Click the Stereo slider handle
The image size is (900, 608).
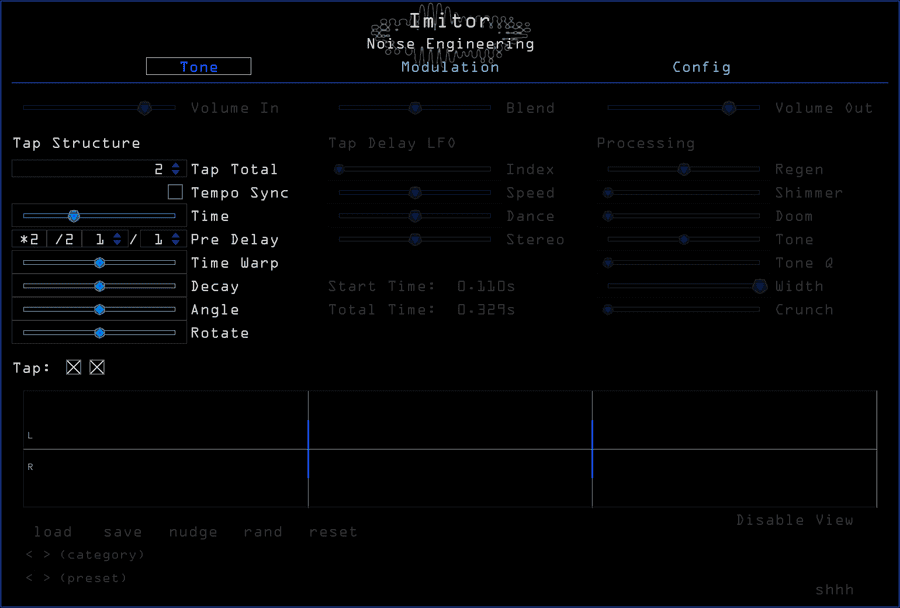click(415, 239)
